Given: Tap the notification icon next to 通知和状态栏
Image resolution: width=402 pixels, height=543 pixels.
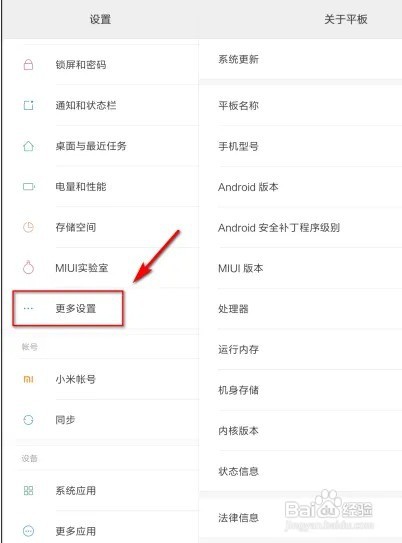Looking at the screenshot, I should [x=28, y=105].
